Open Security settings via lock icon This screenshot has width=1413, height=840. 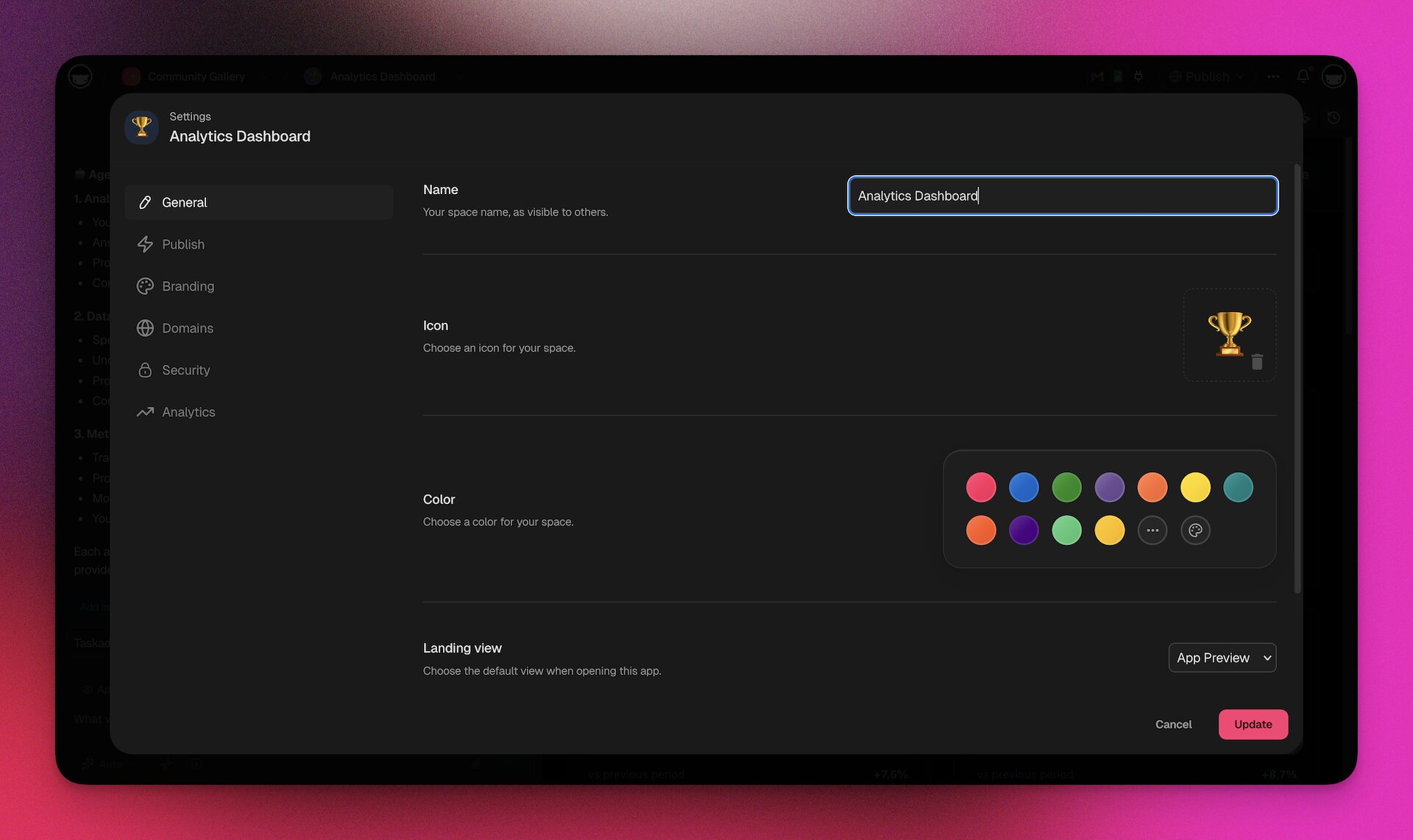click(145, 370)
